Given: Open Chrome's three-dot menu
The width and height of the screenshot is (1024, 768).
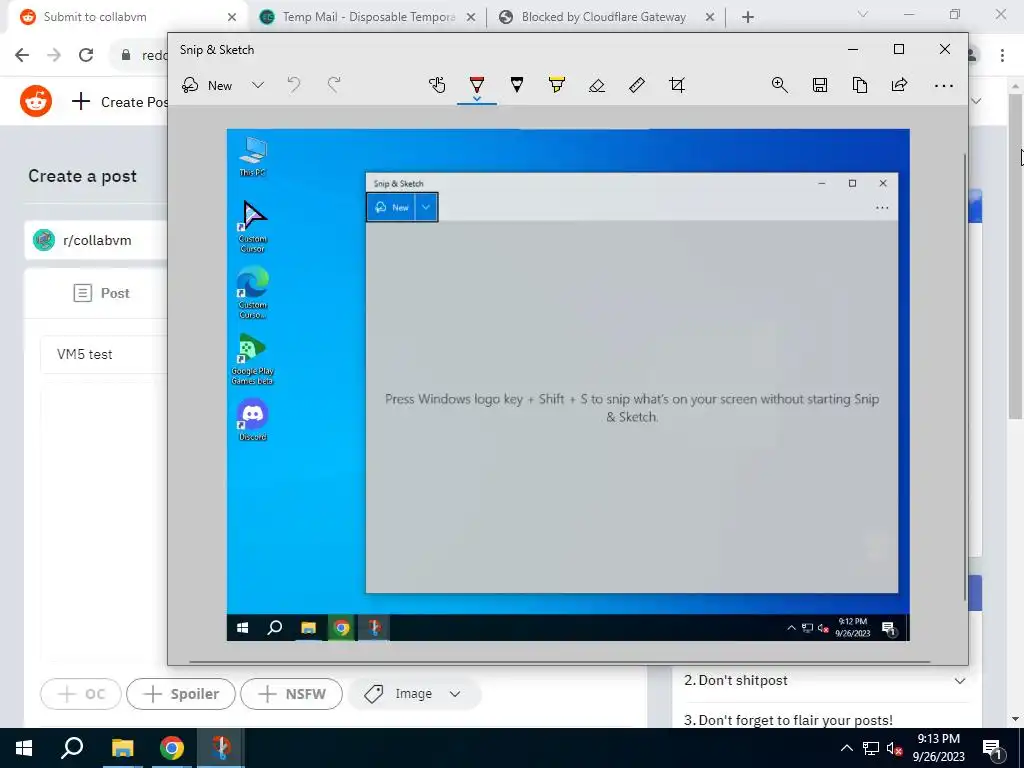Looking at the screenshot, I should click(x=1002, y=55).
